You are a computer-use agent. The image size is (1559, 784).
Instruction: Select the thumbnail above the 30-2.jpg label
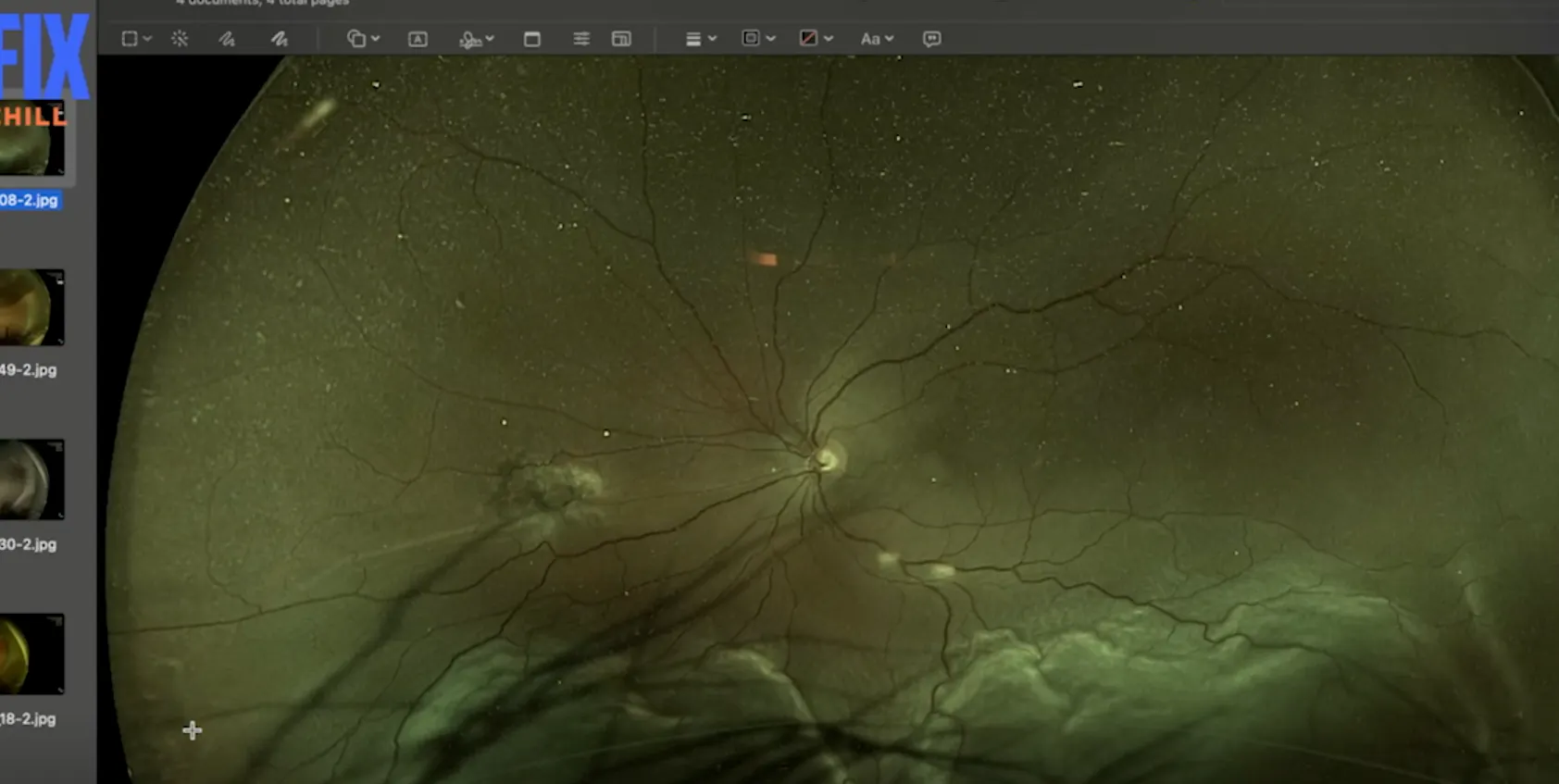pyautogui.click(x=32, y=479)
